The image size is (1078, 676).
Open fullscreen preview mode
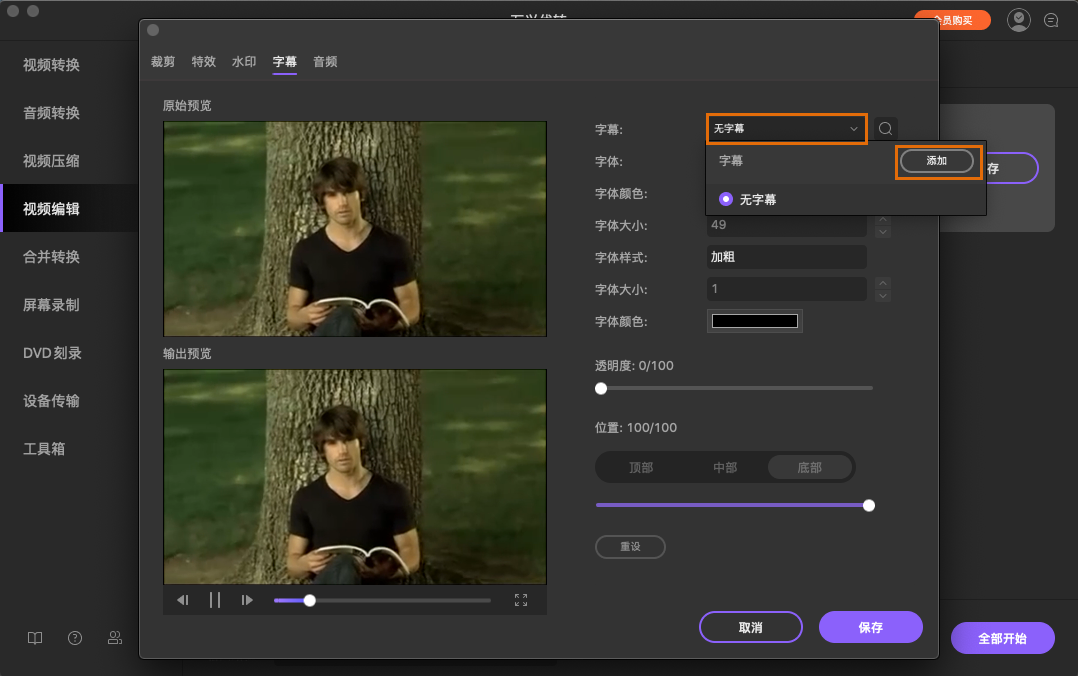pos(521,600)
